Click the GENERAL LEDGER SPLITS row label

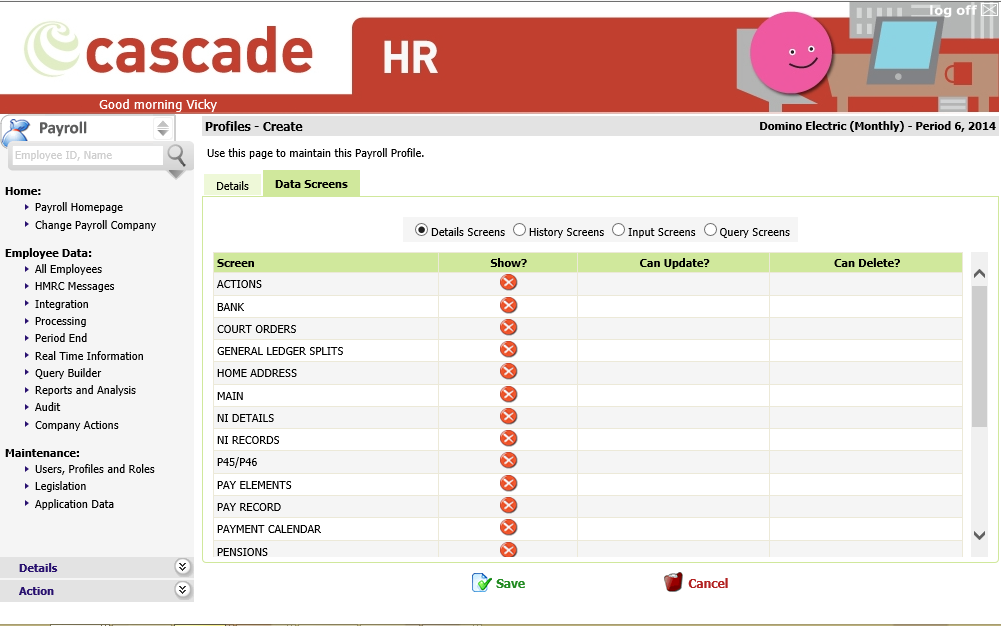coord(280,351)
